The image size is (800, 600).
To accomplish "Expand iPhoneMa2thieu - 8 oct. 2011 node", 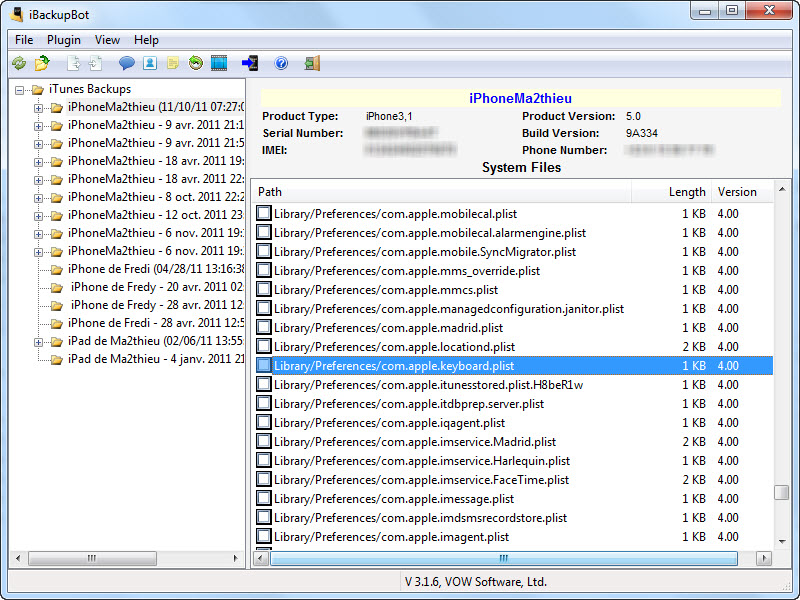I will (x=38, y=198).
